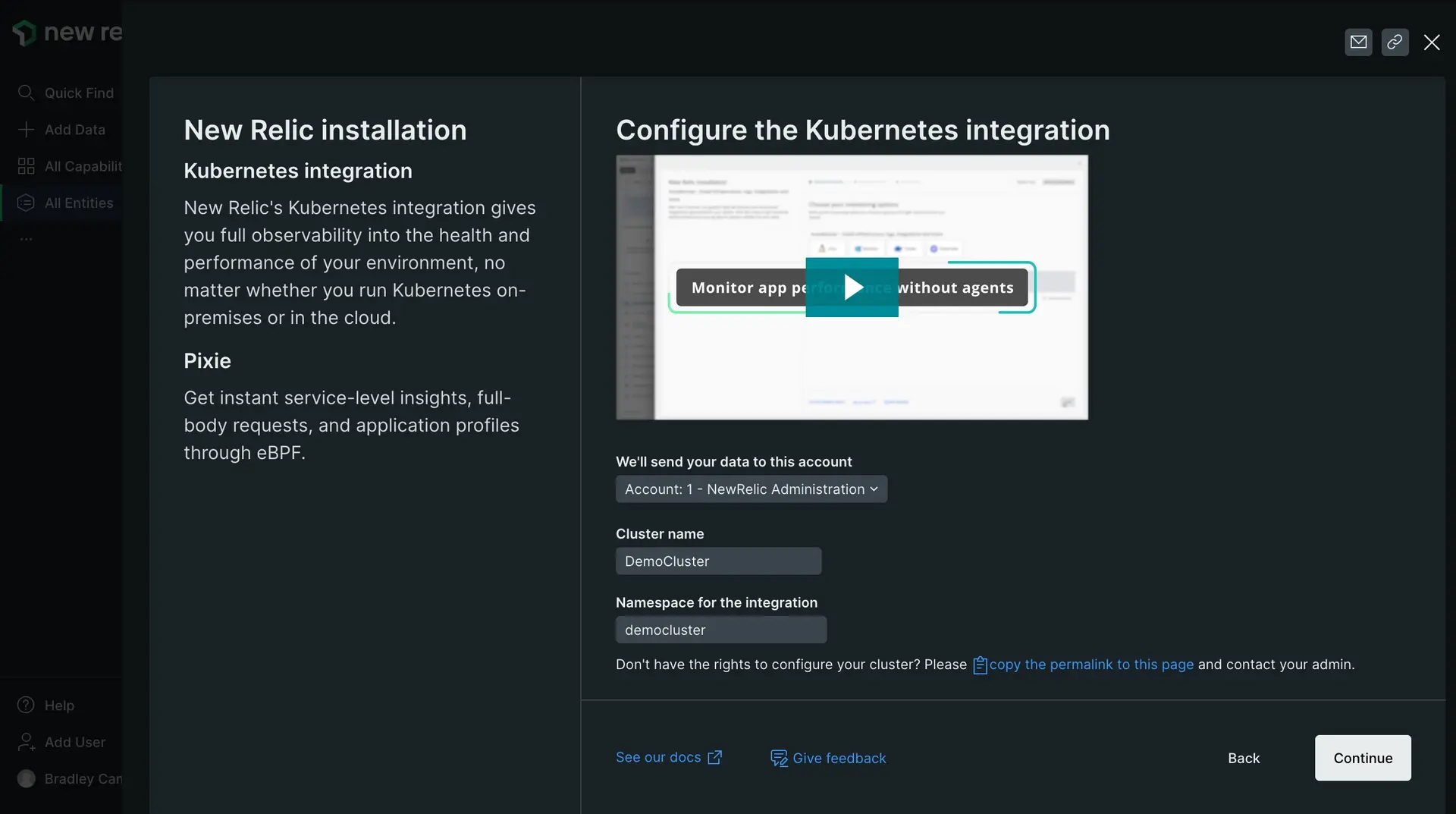Viewport: 1456px width, 814px height.
Task: Click the Help question mark icon
Action: [26, 706]
